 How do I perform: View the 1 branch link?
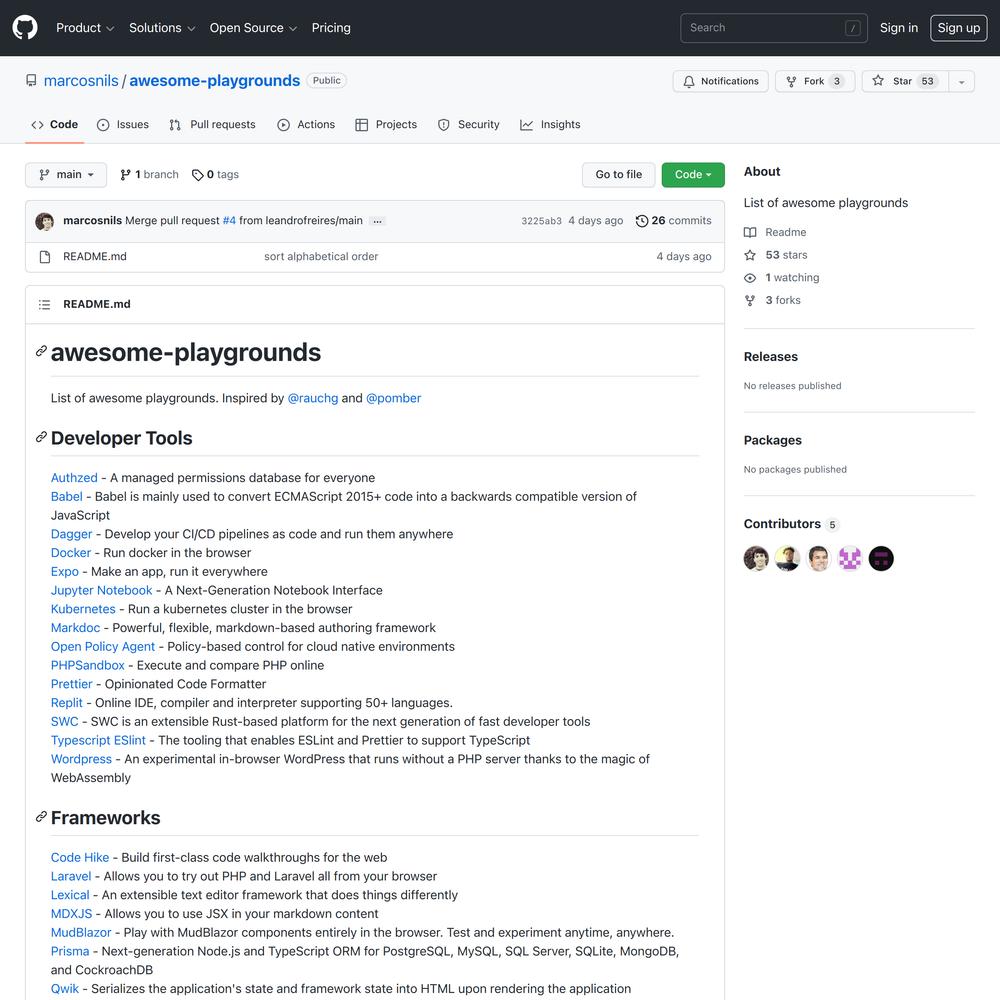[x=149, y=175]
